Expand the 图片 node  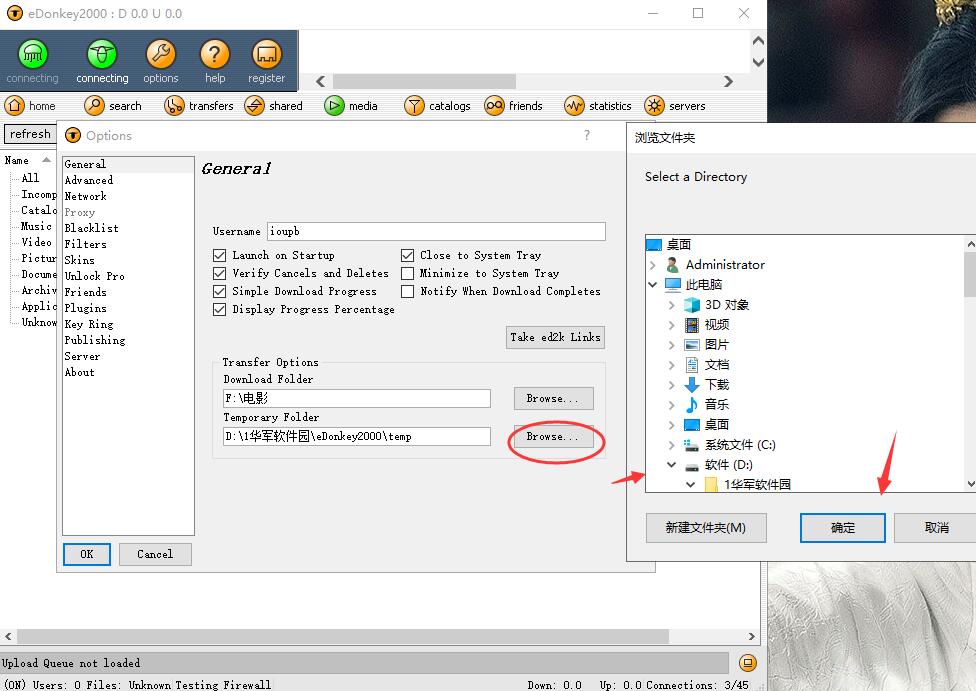[671, 344]
